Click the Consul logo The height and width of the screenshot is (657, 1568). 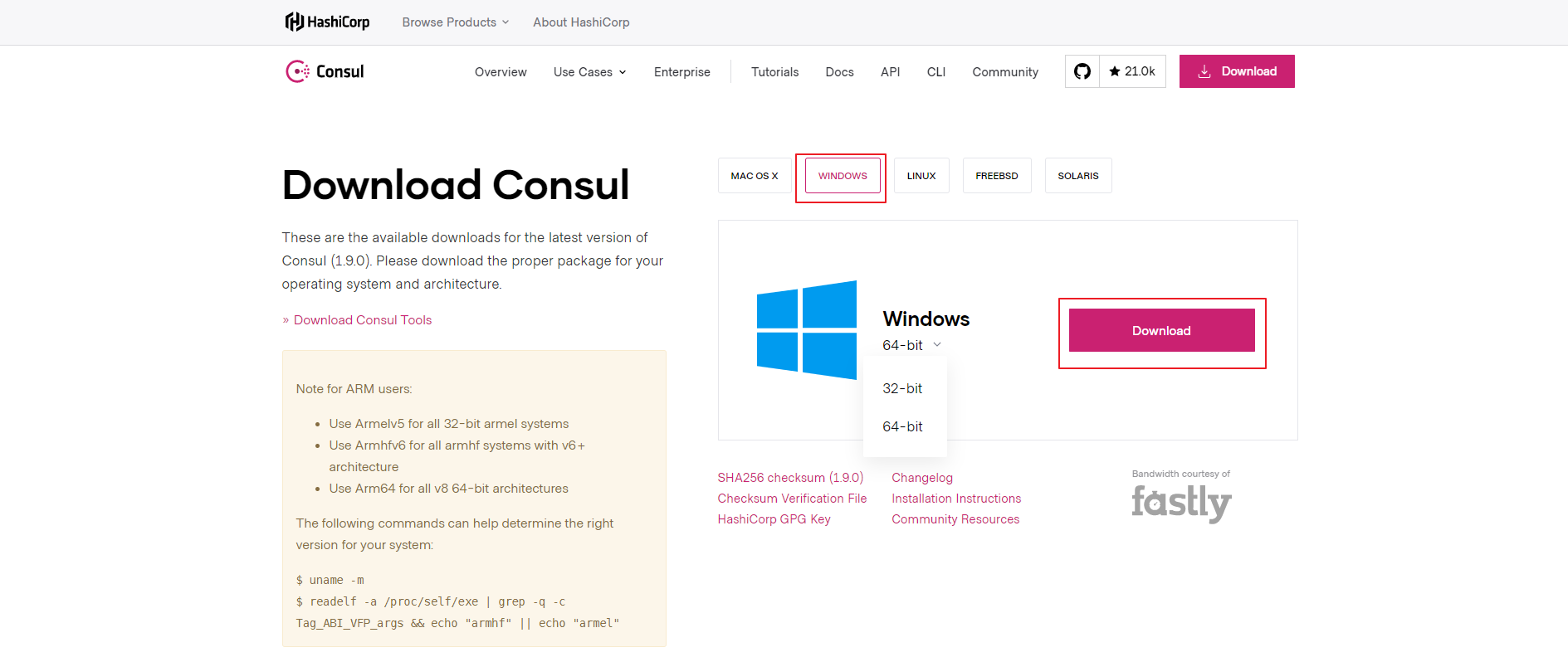[x=325, y=71]
